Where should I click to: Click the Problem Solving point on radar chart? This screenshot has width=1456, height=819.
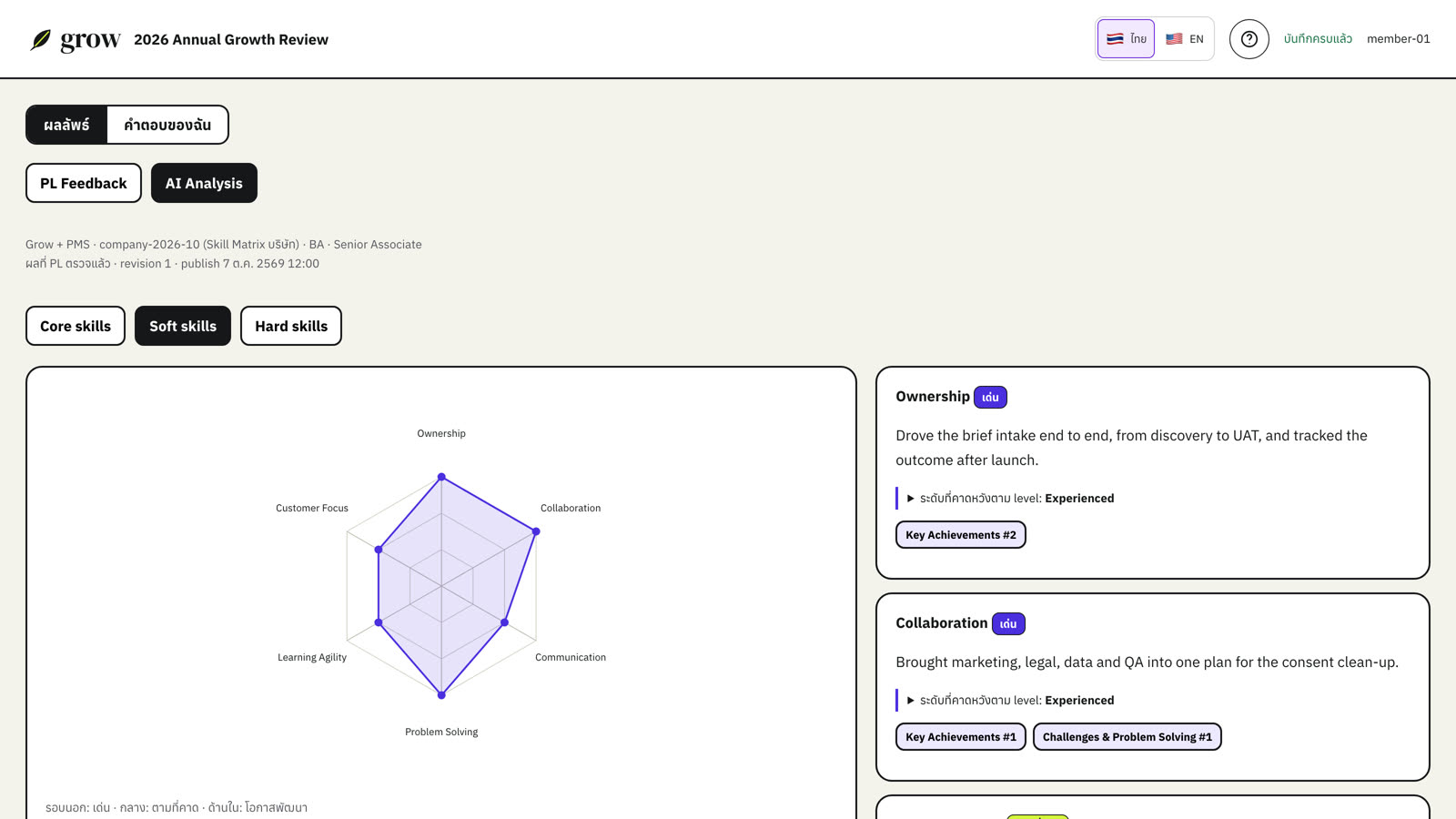point(441,695)
